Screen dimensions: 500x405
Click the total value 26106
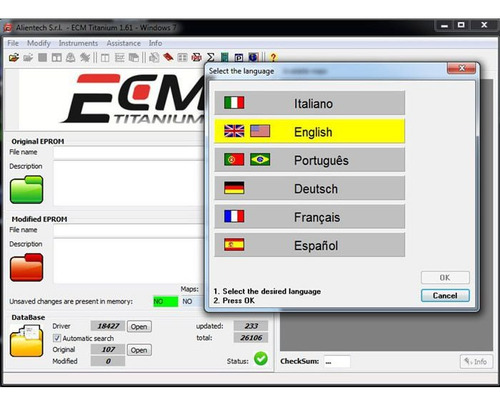point(251,338)
